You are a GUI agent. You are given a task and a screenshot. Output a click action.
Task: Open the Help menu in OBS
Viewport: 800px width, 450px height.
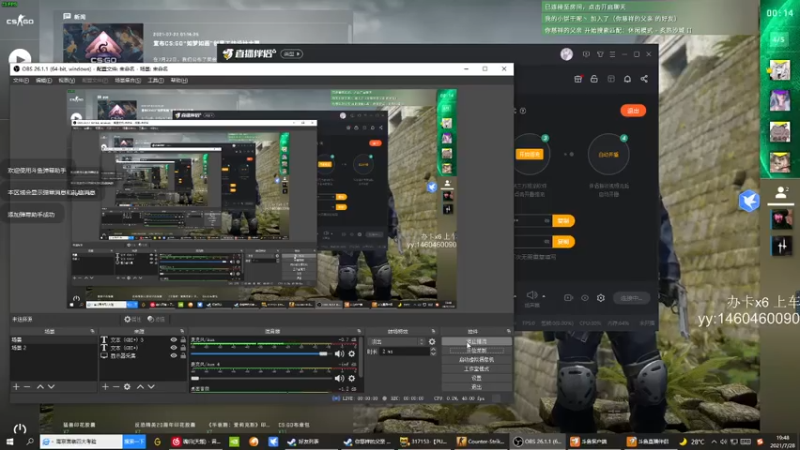179,81
